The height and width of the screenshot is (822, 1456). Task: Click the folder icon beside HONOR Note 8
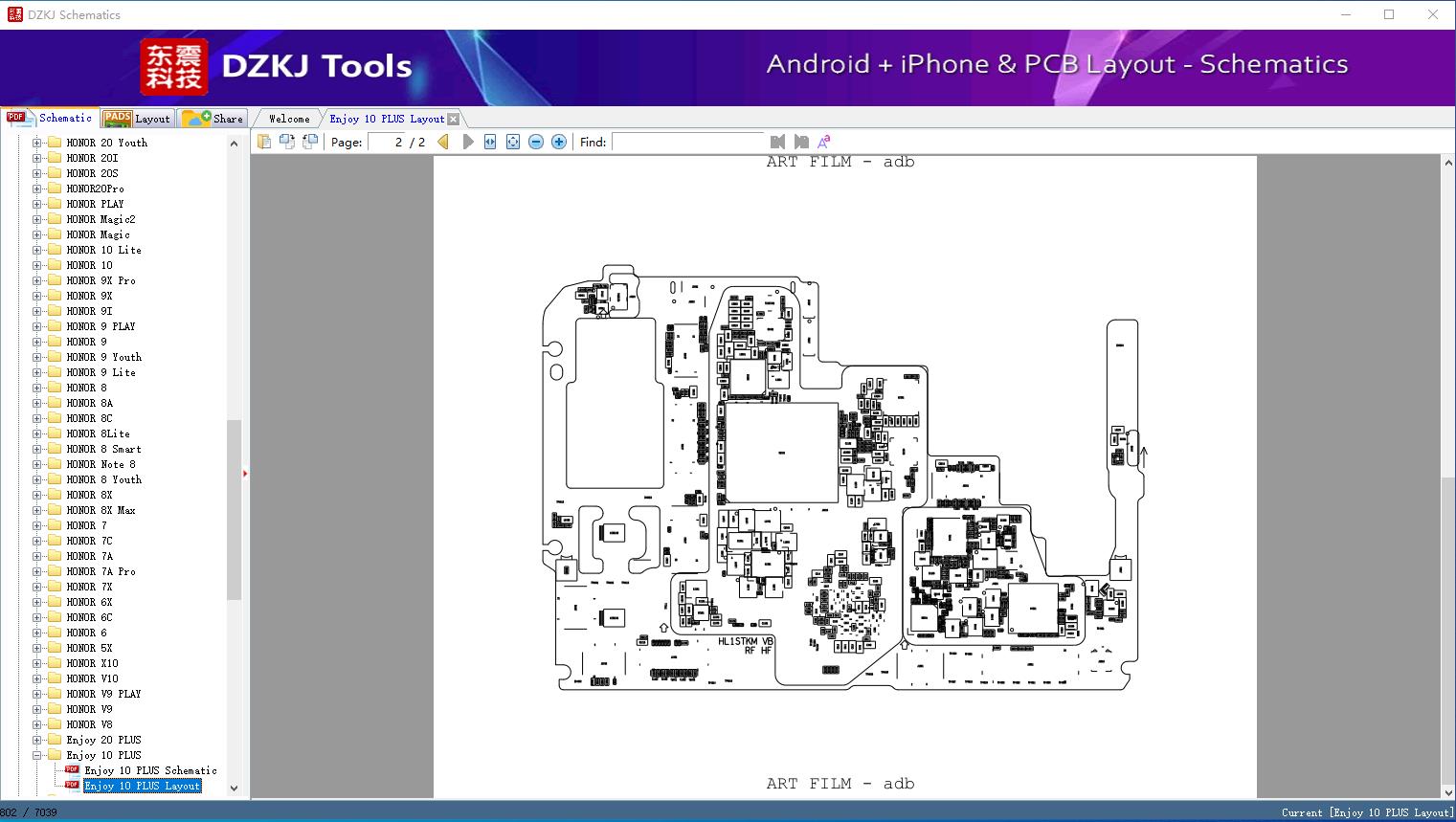coord(55,464)
